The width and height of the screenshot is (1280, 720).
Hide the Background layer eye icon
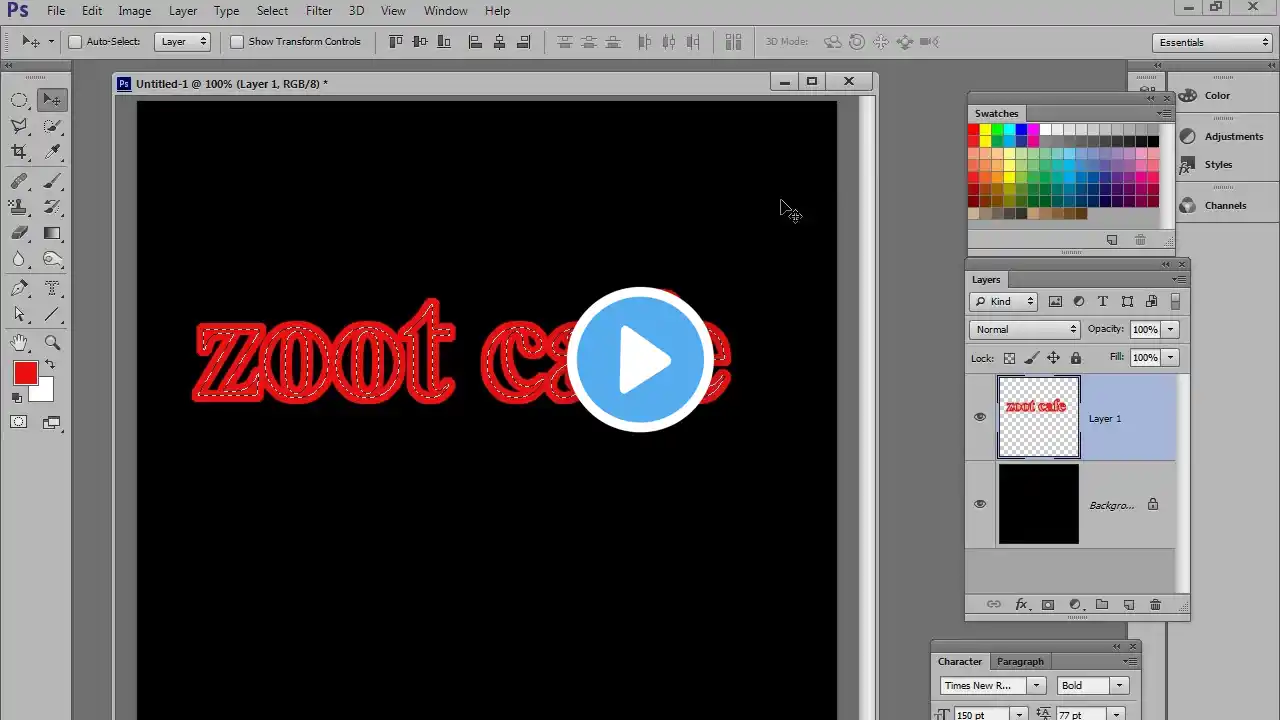[x=980, y=504]
